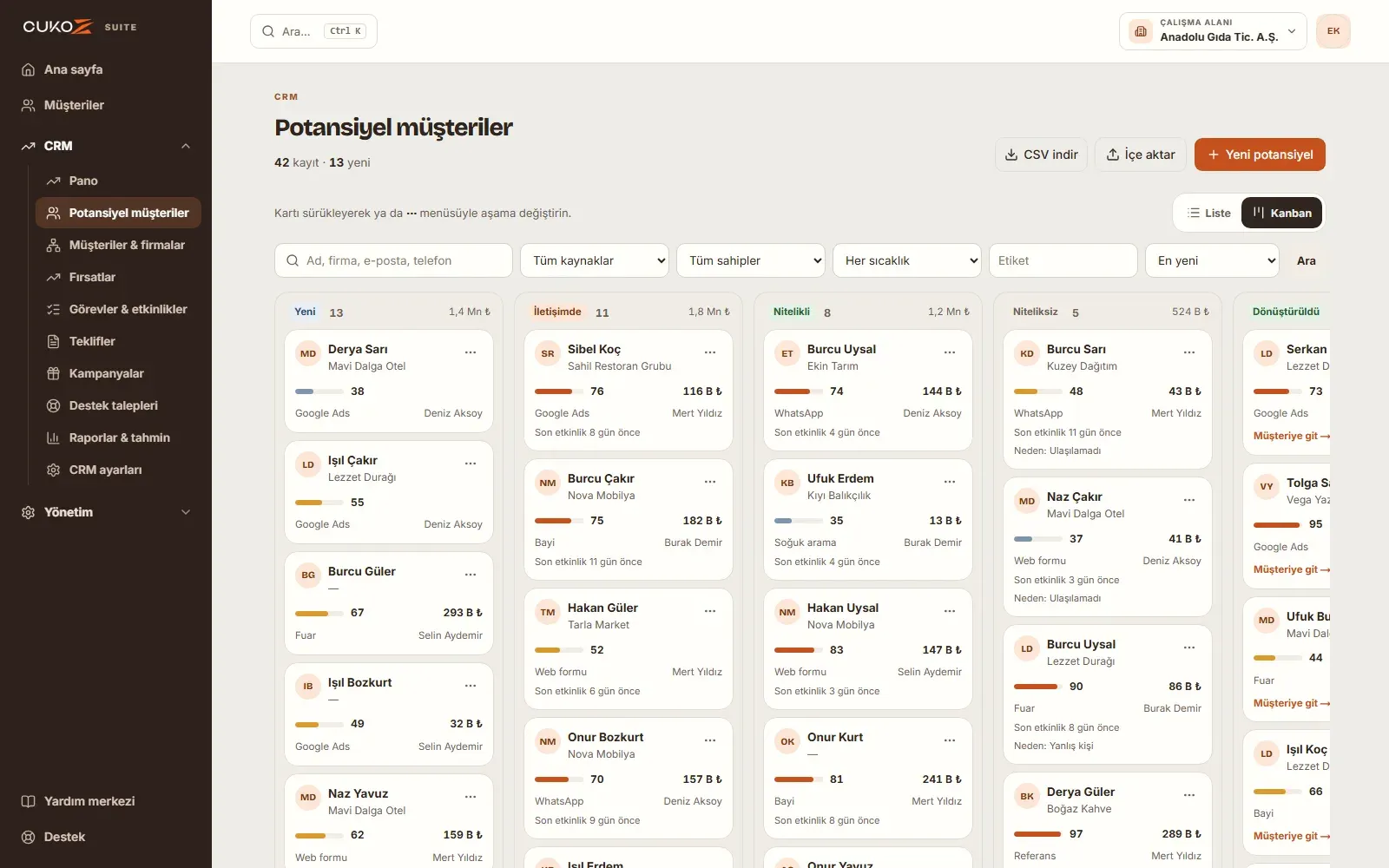Viewport: 1389px width, 868px height.
Task: Open the more menu on Ufuk Erdem card
Action: (950, 482)
